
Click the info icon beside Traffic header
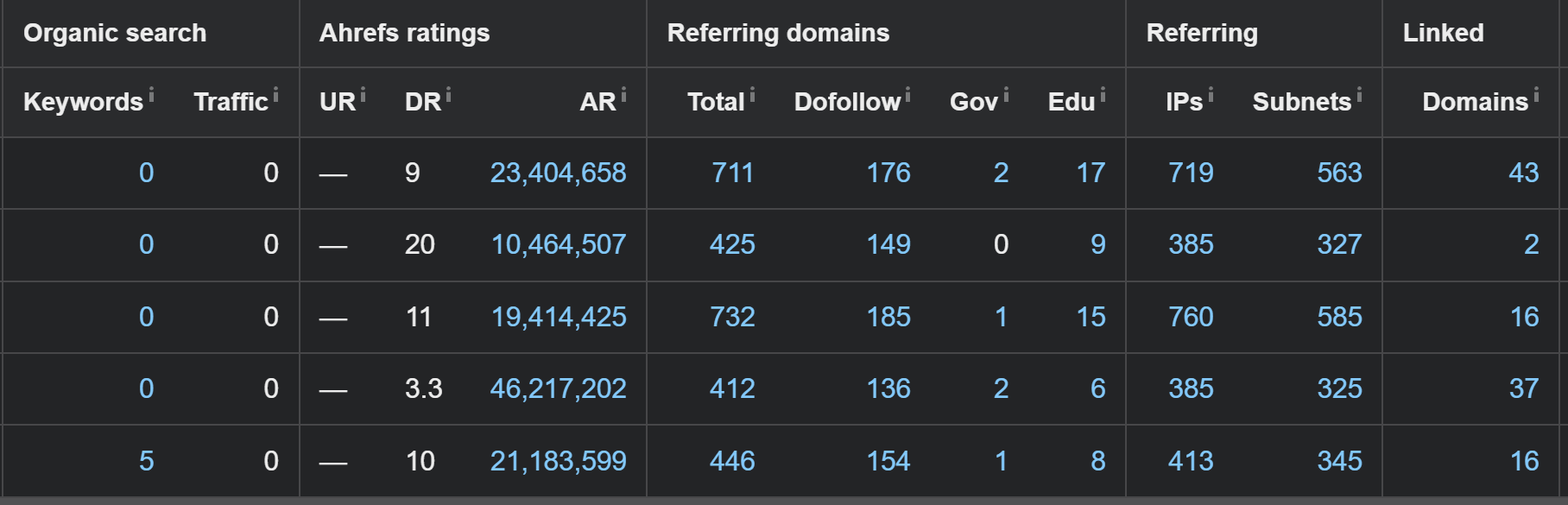[275, 94]
